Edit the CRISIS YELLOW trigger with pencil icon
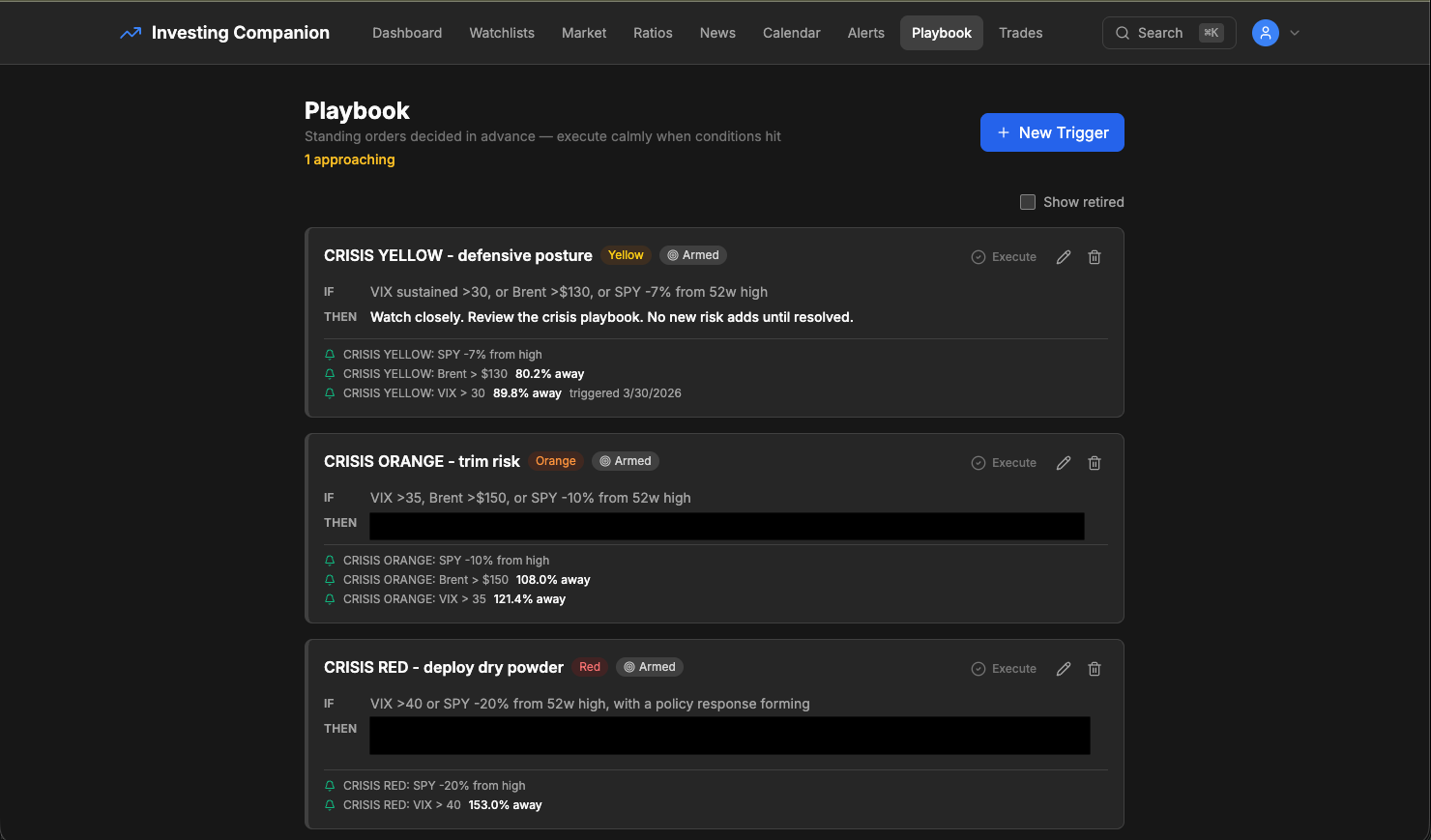The width and height of the screenshot is (1431, 840). pos(1064,257)
